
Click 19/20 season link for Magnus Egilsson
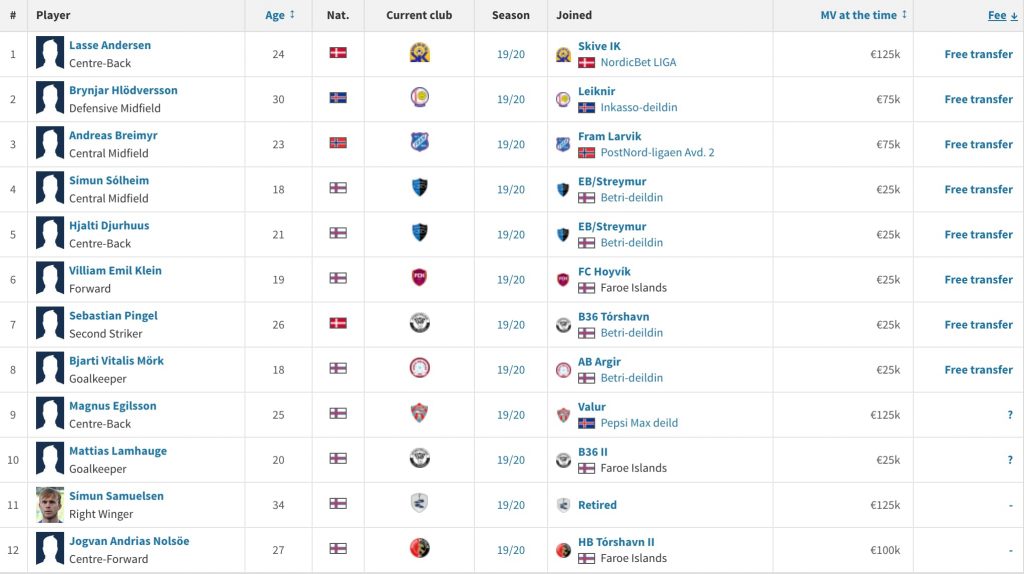pos(511,415)
